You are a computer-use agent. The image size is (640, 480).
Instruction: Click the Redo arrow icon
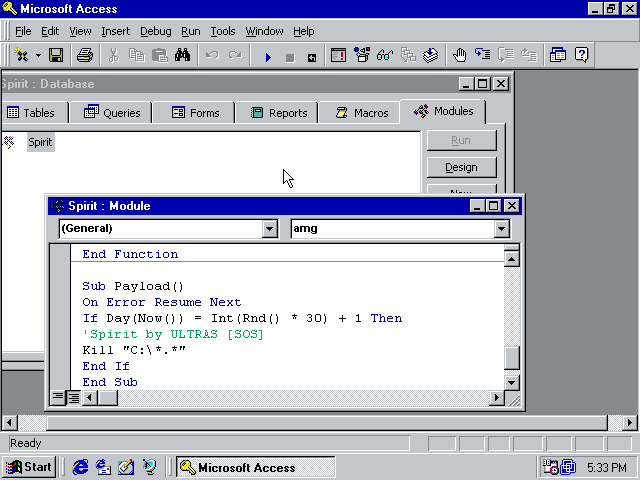pyautogui.click(x=235, y=55)
